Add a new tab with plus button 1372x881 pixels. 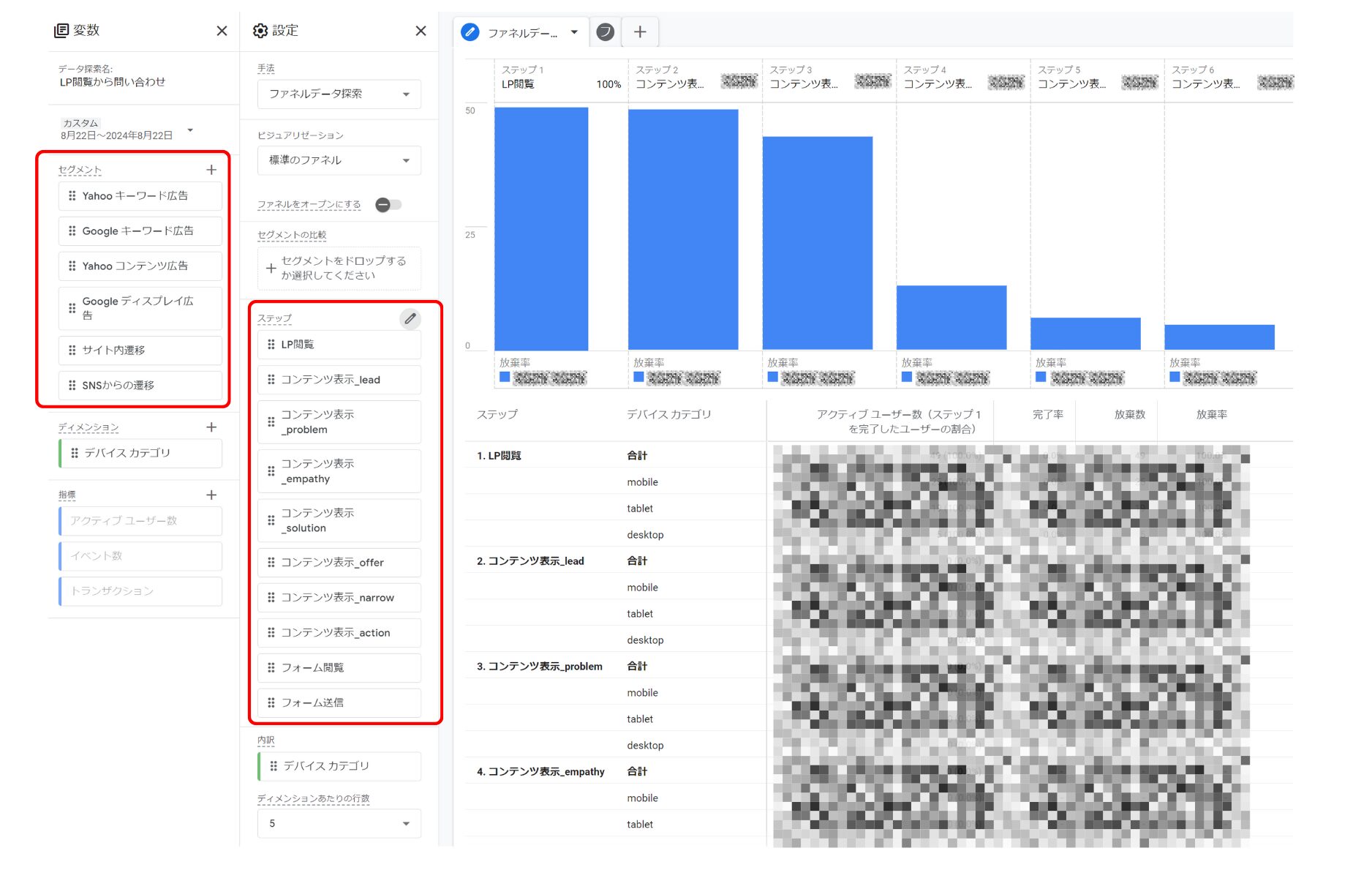[x=640, y=31]
